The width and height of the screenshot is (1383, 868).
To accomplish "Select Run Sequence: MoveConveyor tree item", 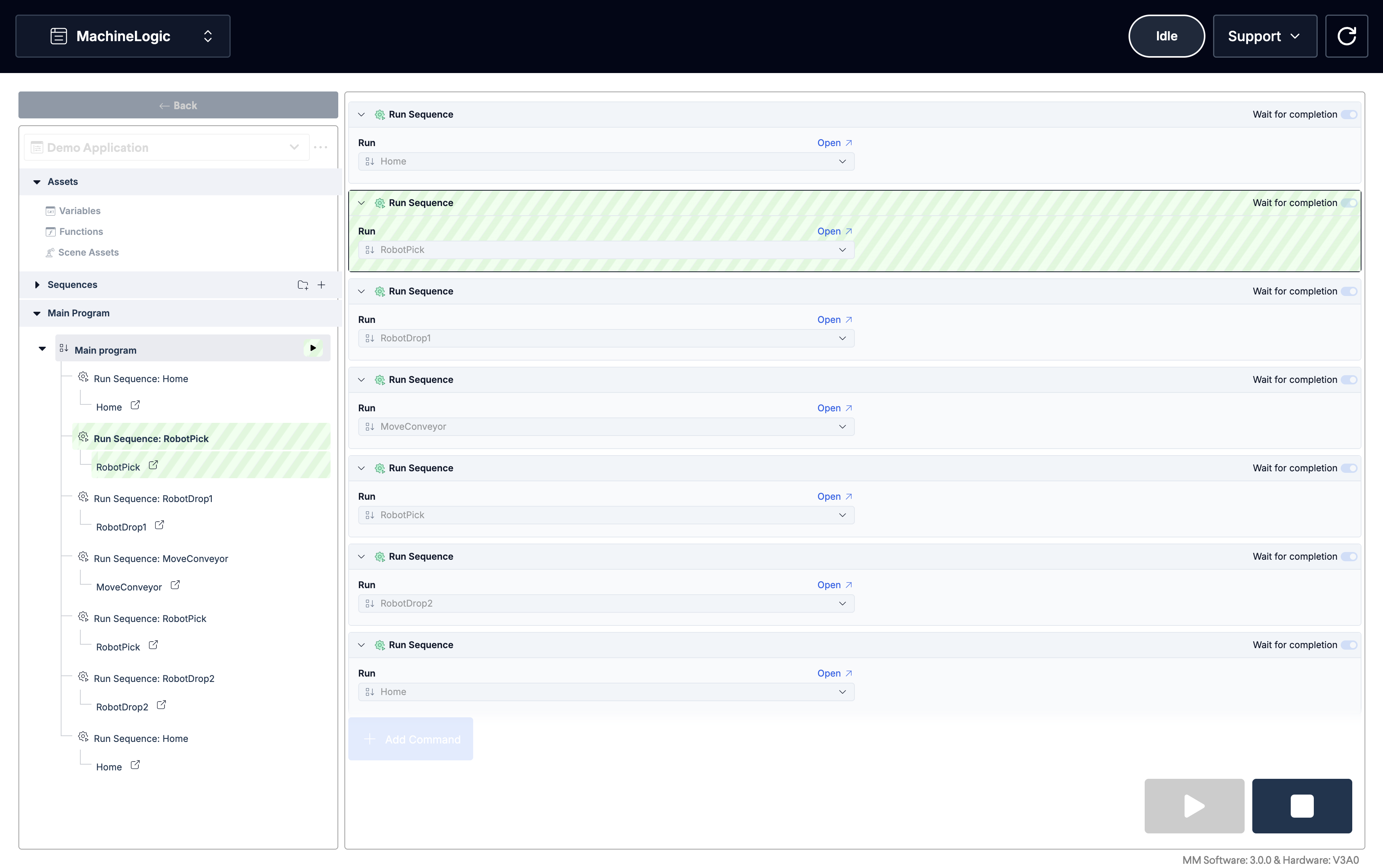I will click(x=161, y=559).
